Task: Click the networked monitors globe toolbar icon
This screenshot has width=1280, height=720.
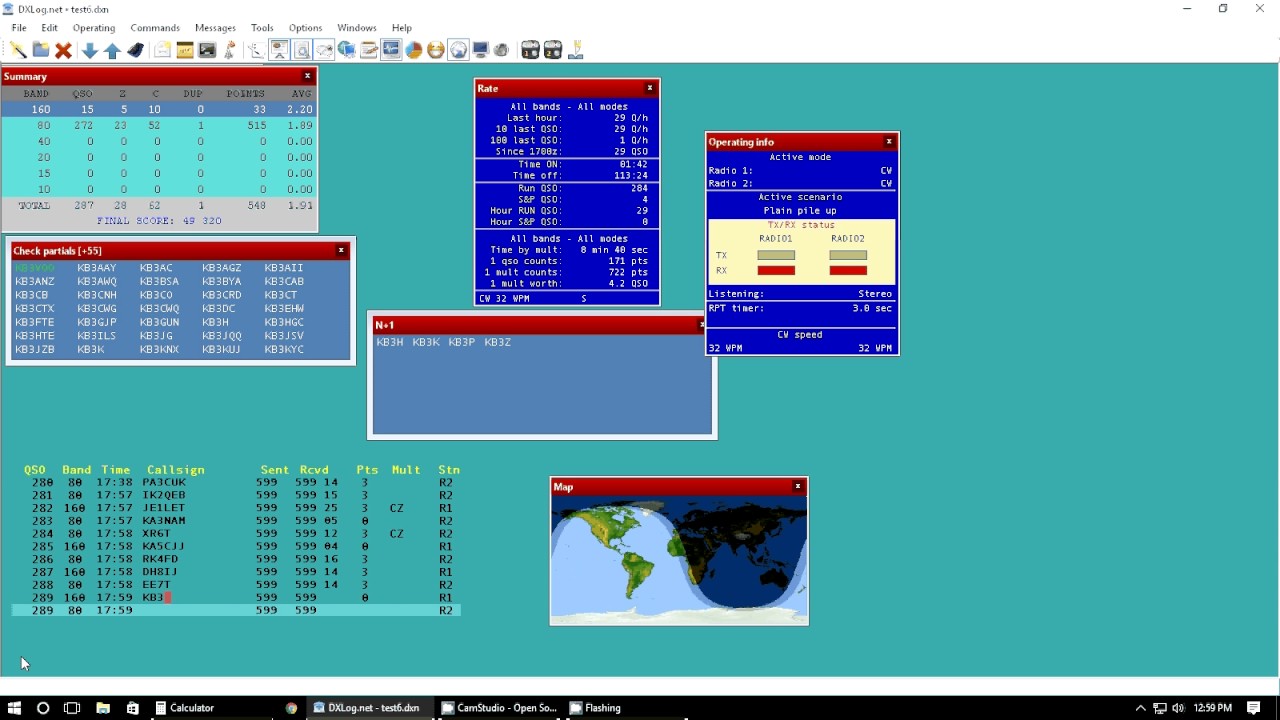Action: [346, 50]
